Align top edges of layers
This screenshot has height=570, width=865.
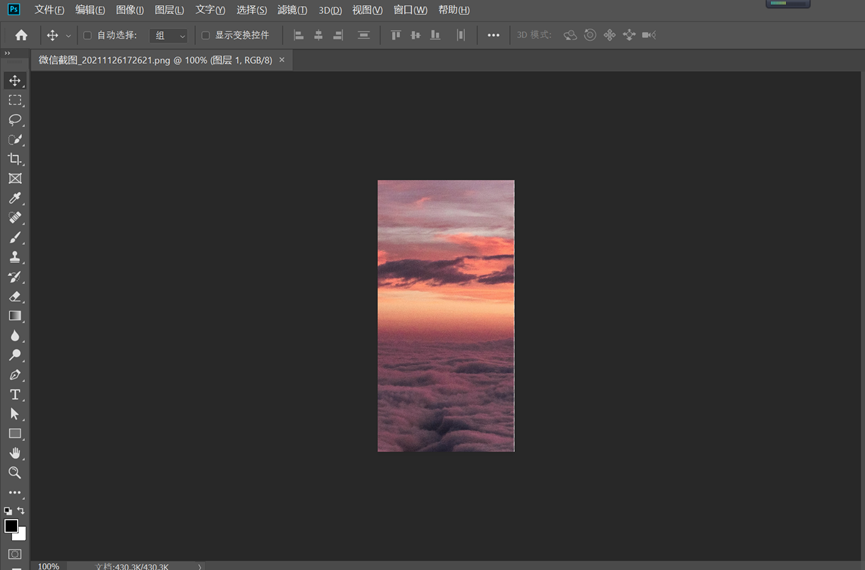tap(396, 35)
